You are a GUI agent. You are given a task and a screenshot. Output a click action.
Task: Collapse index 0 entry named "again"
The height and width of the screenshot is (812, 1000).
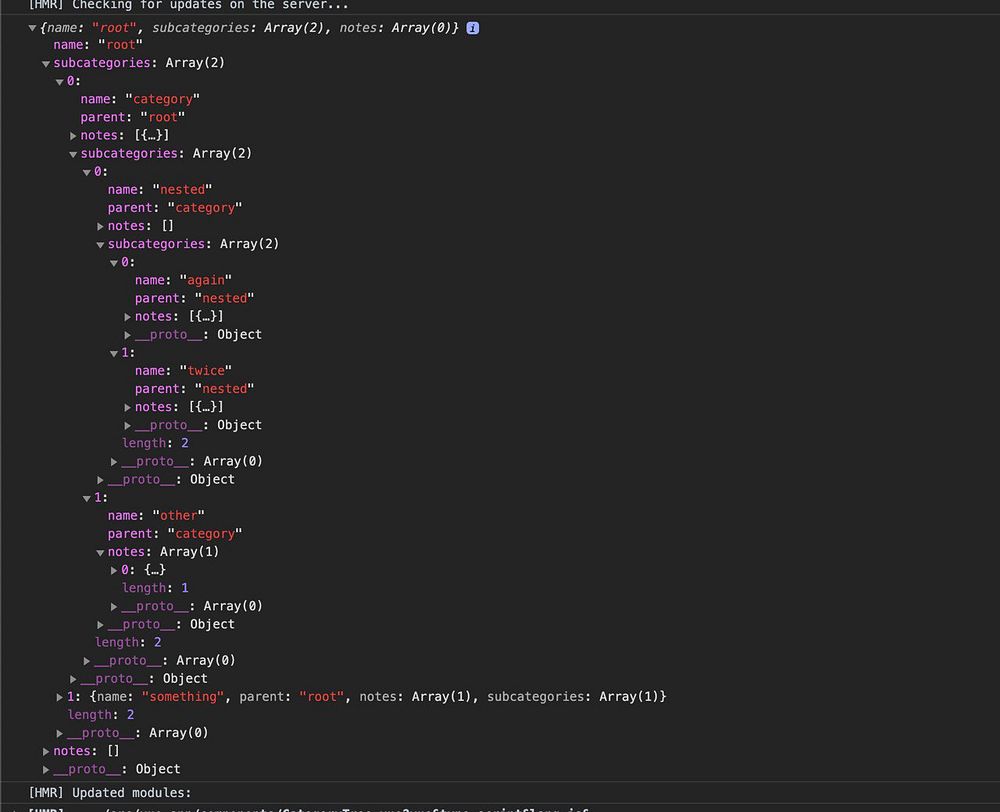click(x=114, y=263)
